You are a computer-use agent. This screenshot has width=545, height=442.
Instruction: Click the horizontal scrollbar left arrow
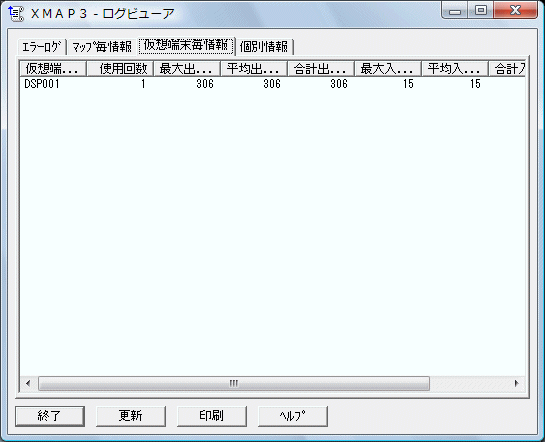pos(28,383)
